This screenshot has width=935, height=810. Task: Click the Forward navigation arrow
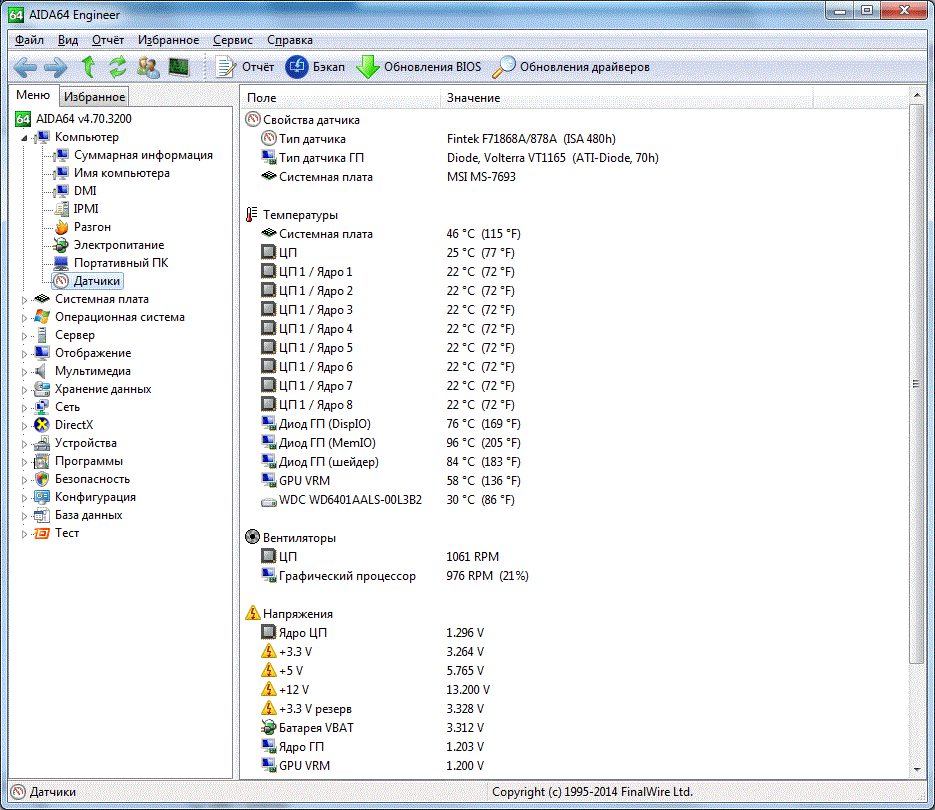(x=55, y=67)
